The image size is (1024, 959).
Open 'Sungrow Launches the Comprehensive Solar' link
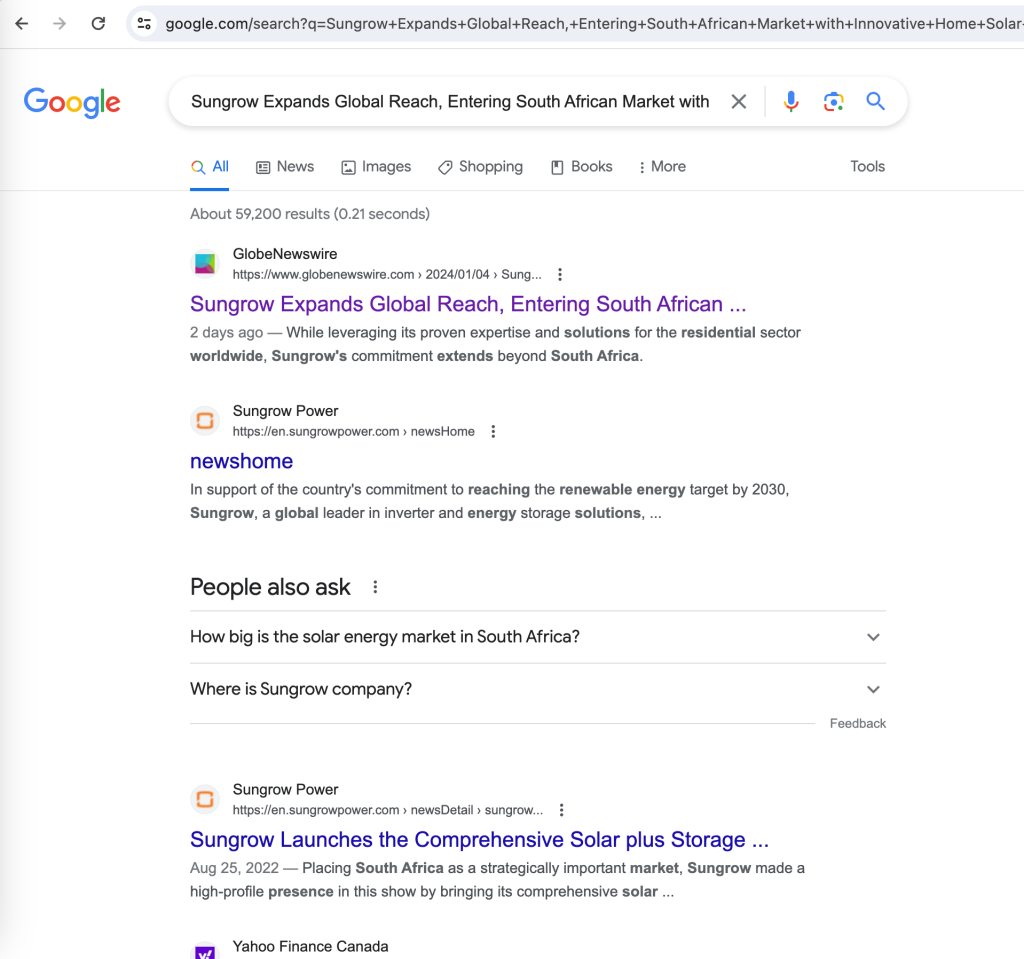pyautogui.click(x=479, y=840)
